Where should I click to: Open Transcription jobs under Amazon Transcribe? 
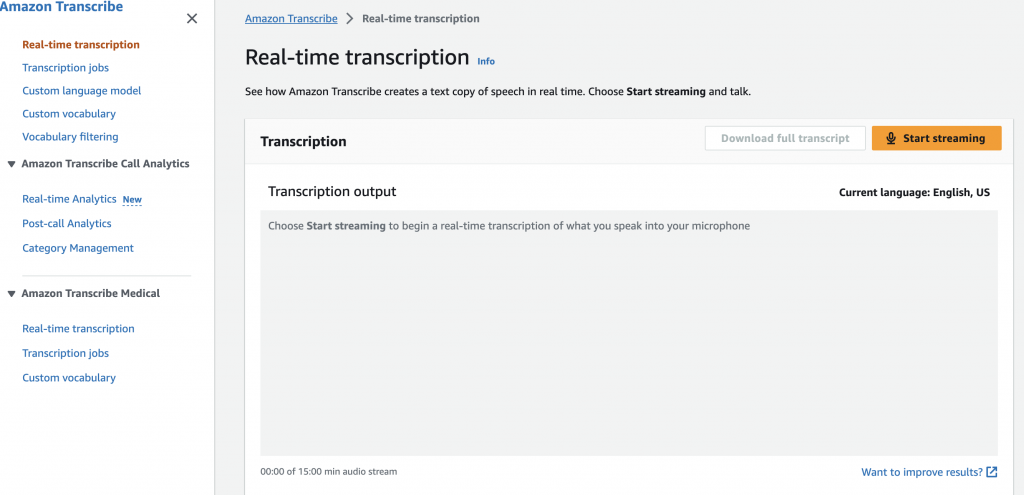tap(66, 68)
